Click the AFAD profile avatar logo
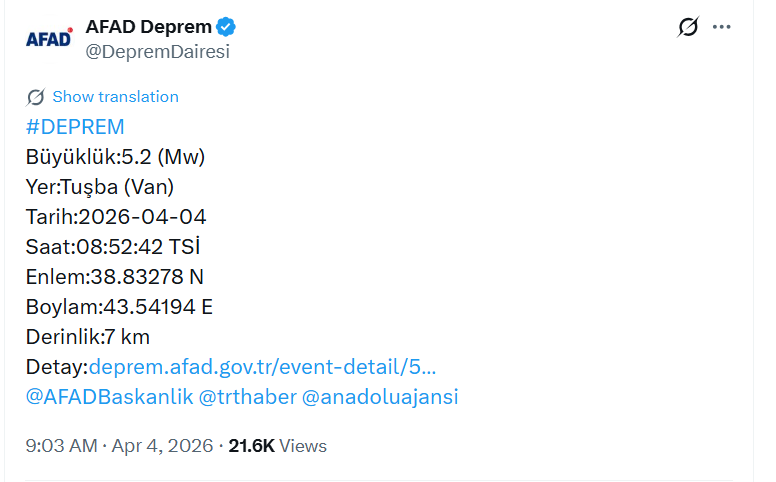 (x=48, y=38)
